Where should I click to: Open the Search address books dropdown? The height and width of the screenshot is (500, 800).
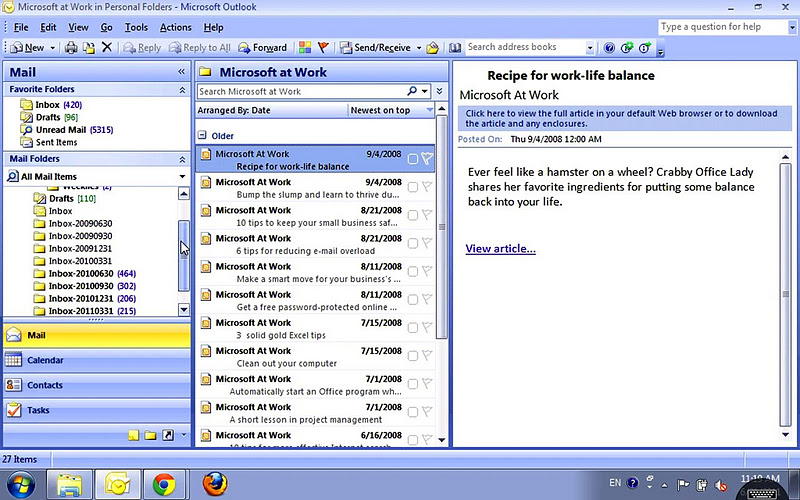point(590,48)
